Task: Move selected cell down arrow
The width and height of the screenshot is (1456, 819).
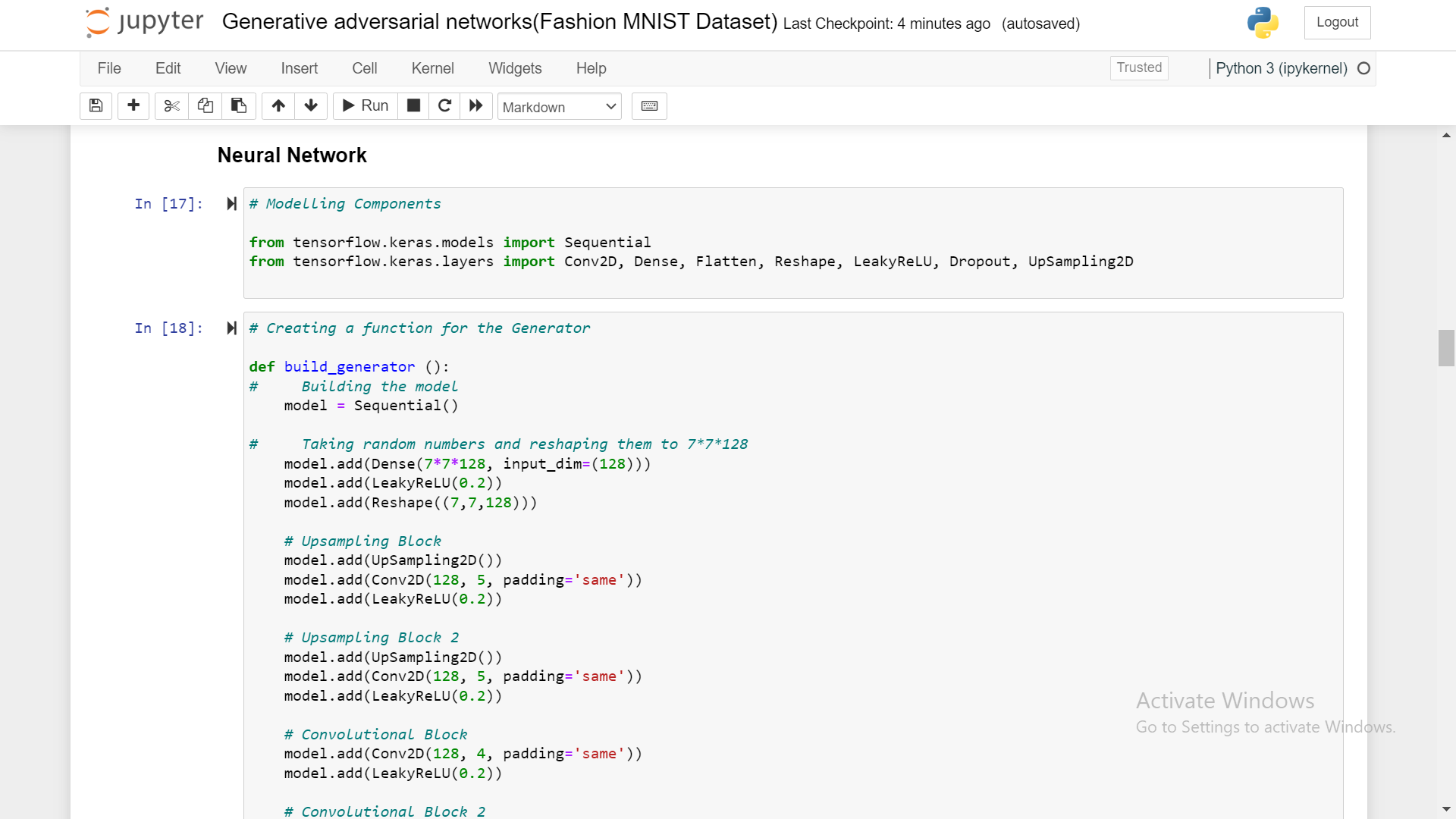Action: [x=311, y=106]
